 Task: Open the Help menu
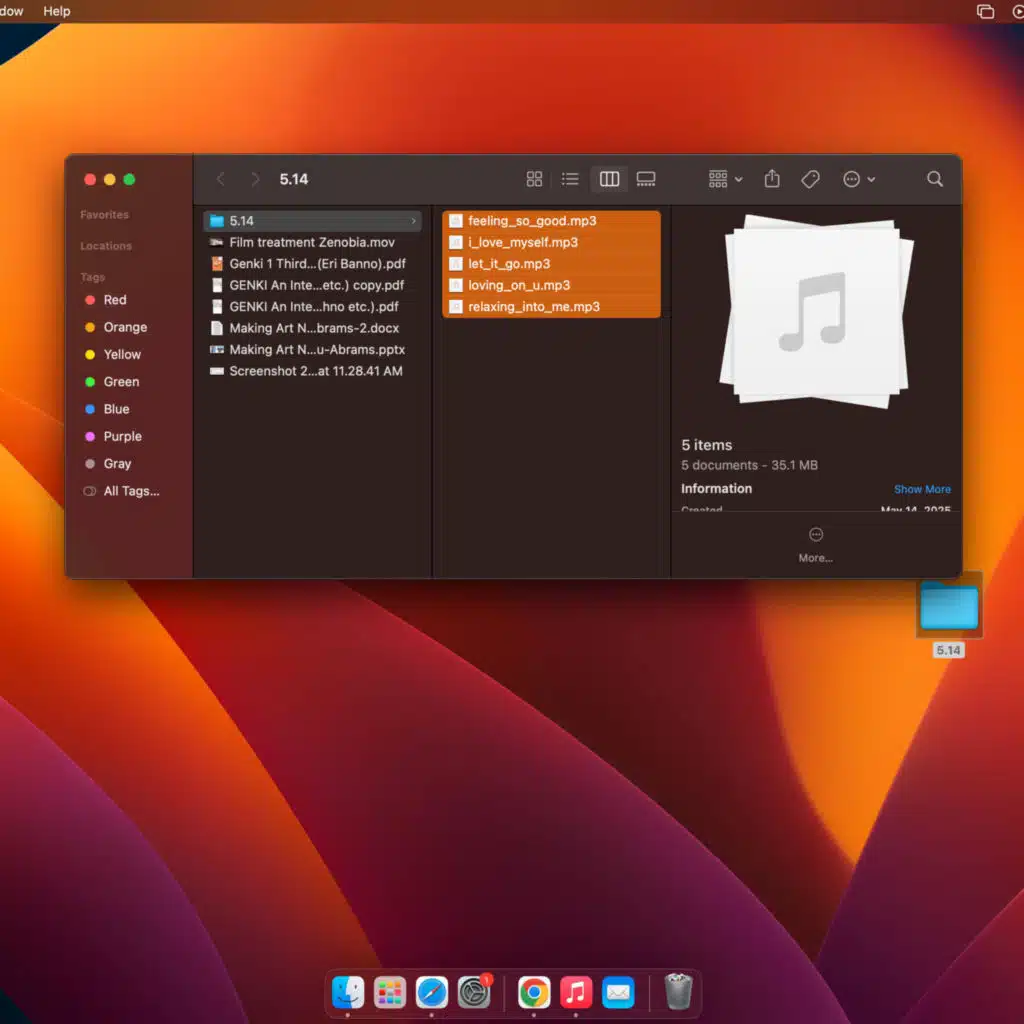coord(57,11)
